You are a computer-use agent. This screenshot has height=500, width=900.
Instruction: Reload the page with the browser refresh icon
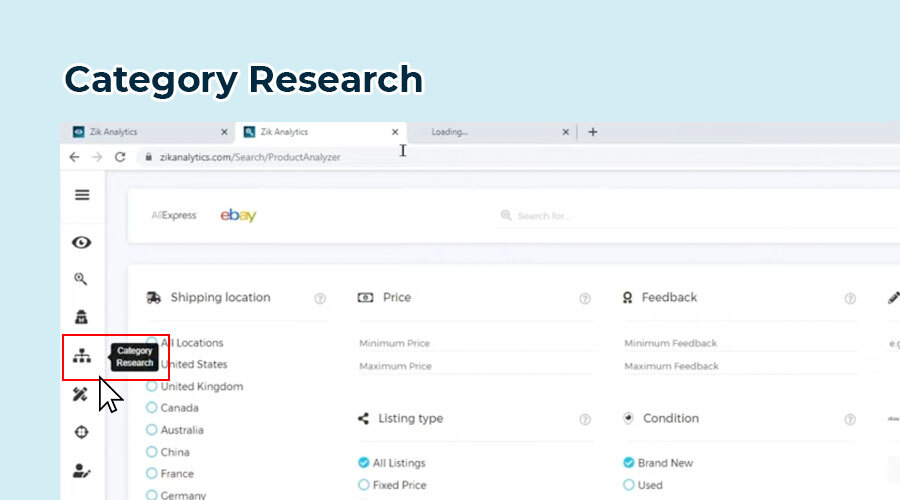120,157
